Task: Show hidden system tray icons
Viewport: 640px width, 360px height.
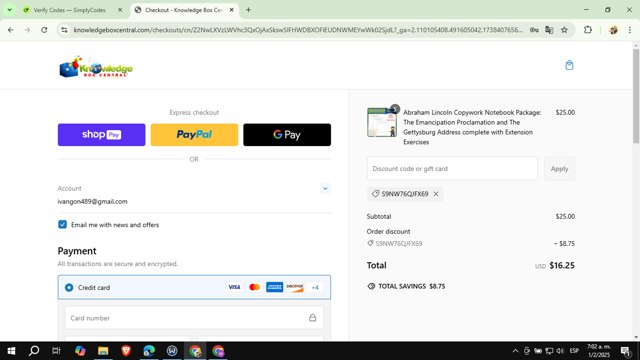Action: point(515,351)
